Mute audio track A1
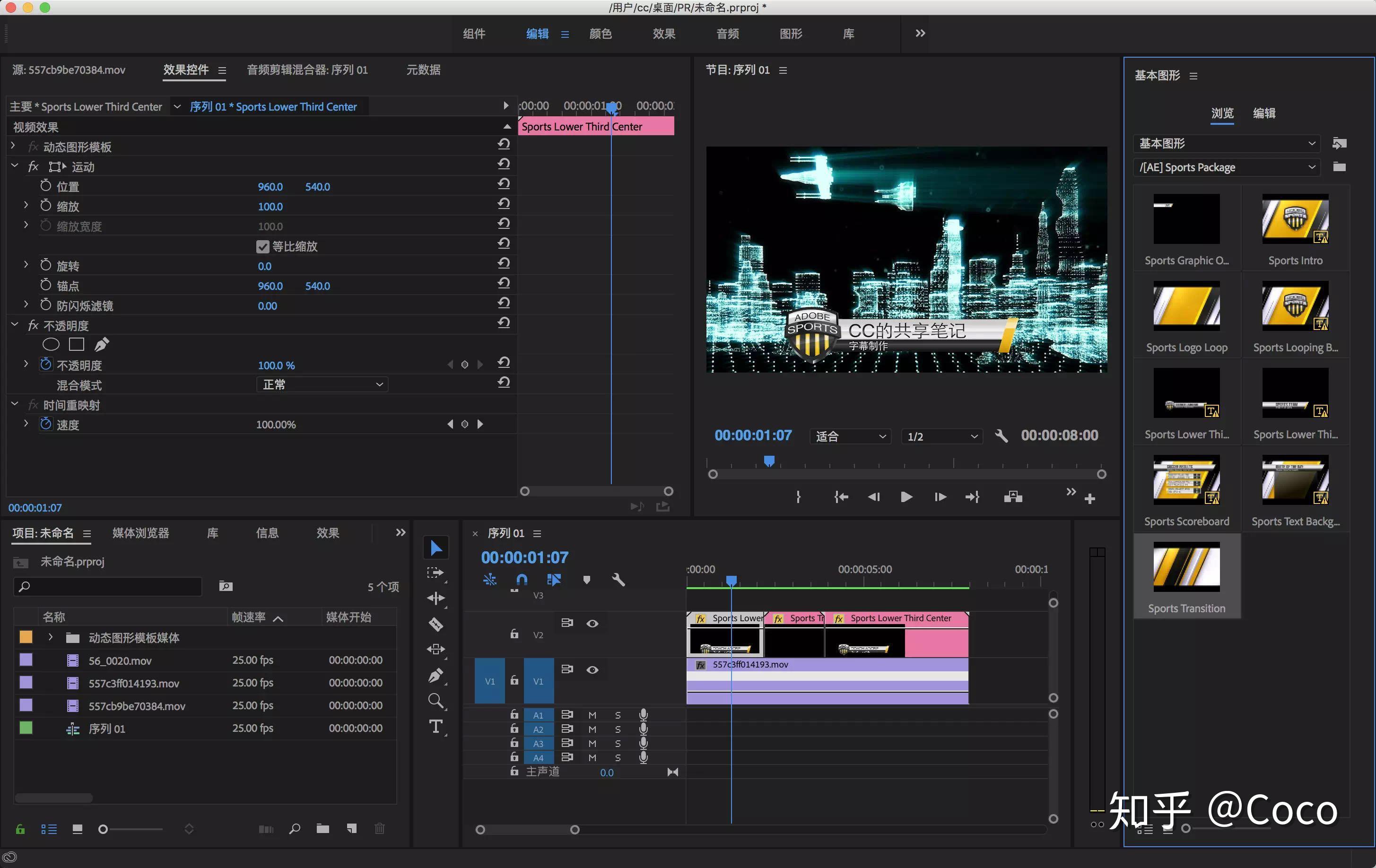1376x868 pixels. click(592, 715)
